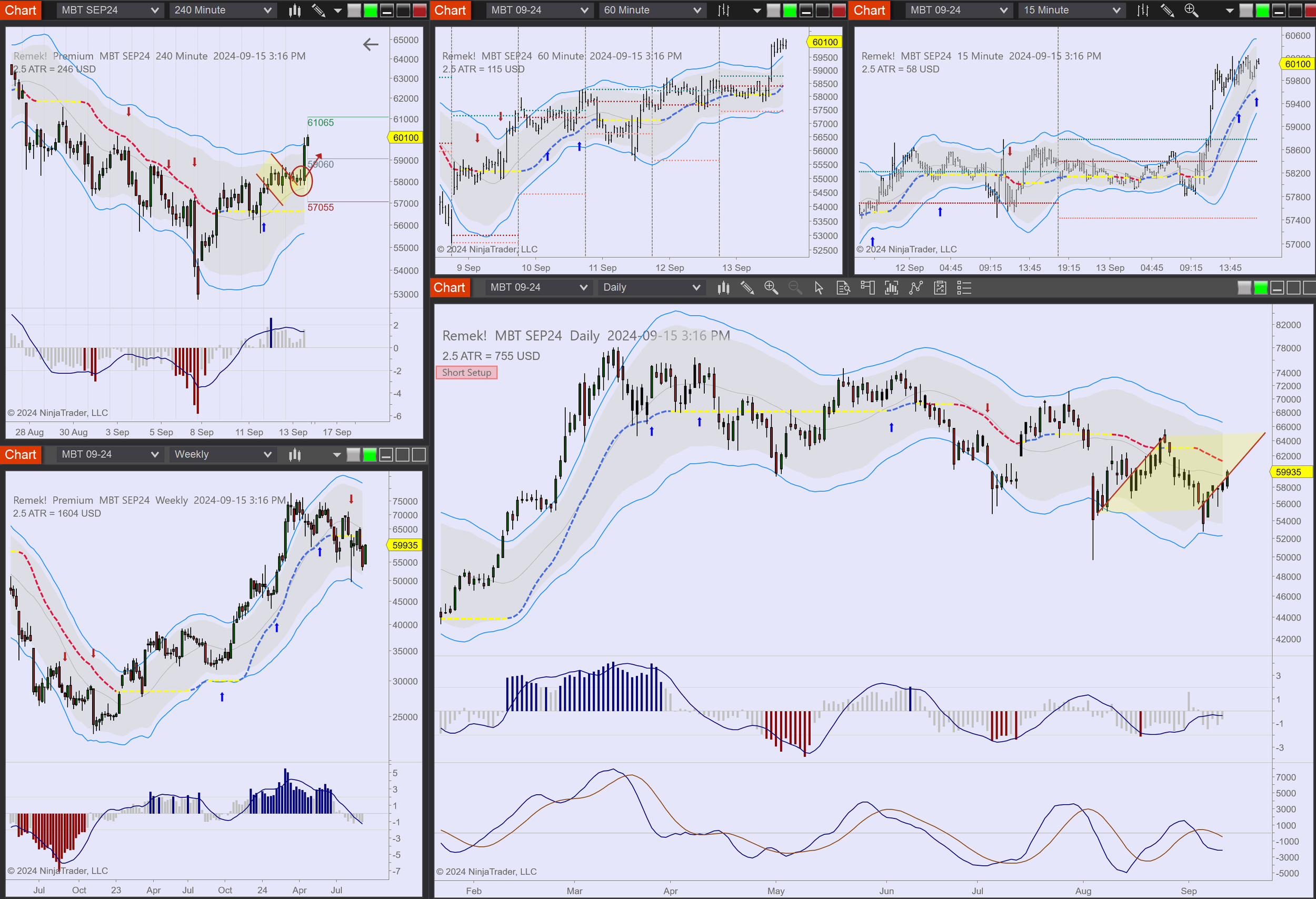The height and width of the screenshot is (899, 1316).
Task: Click the back arrow on the 240 Minute chart
Action: point(371,44)
